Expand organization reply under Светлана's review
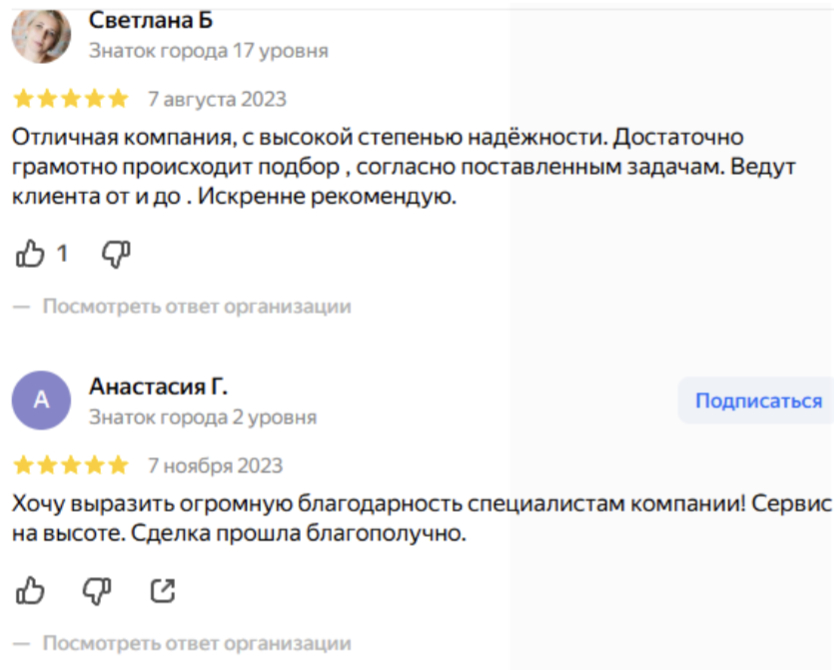The height and width of the screenshot is (670, 834). 196,307
